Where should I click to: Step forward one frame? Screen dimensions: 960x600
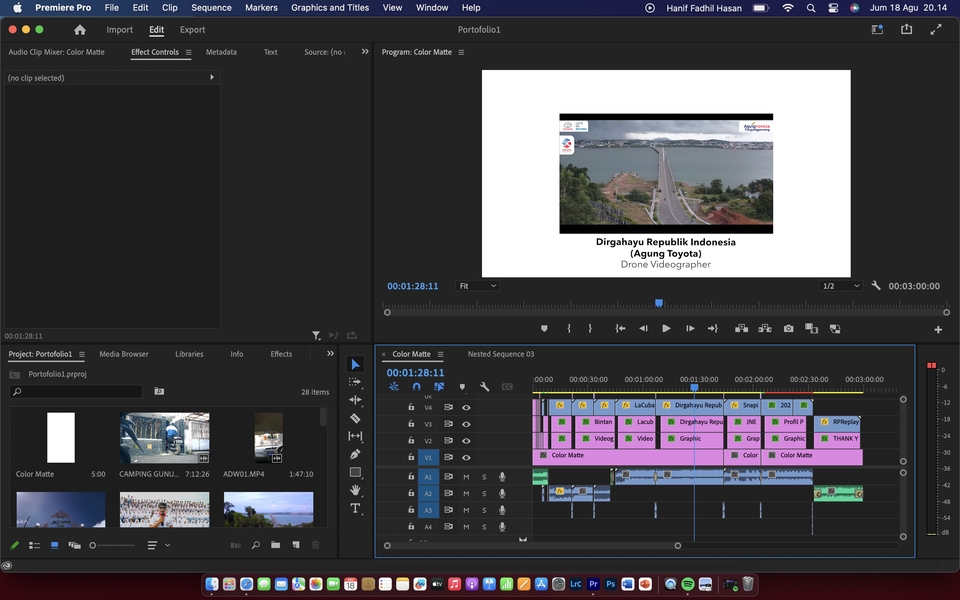[690, 329]
